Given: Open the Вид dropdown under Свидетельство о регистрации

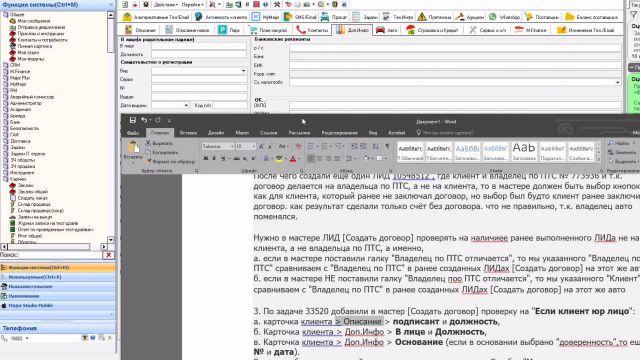Looking at the screenshot, I should click(243, 71).
